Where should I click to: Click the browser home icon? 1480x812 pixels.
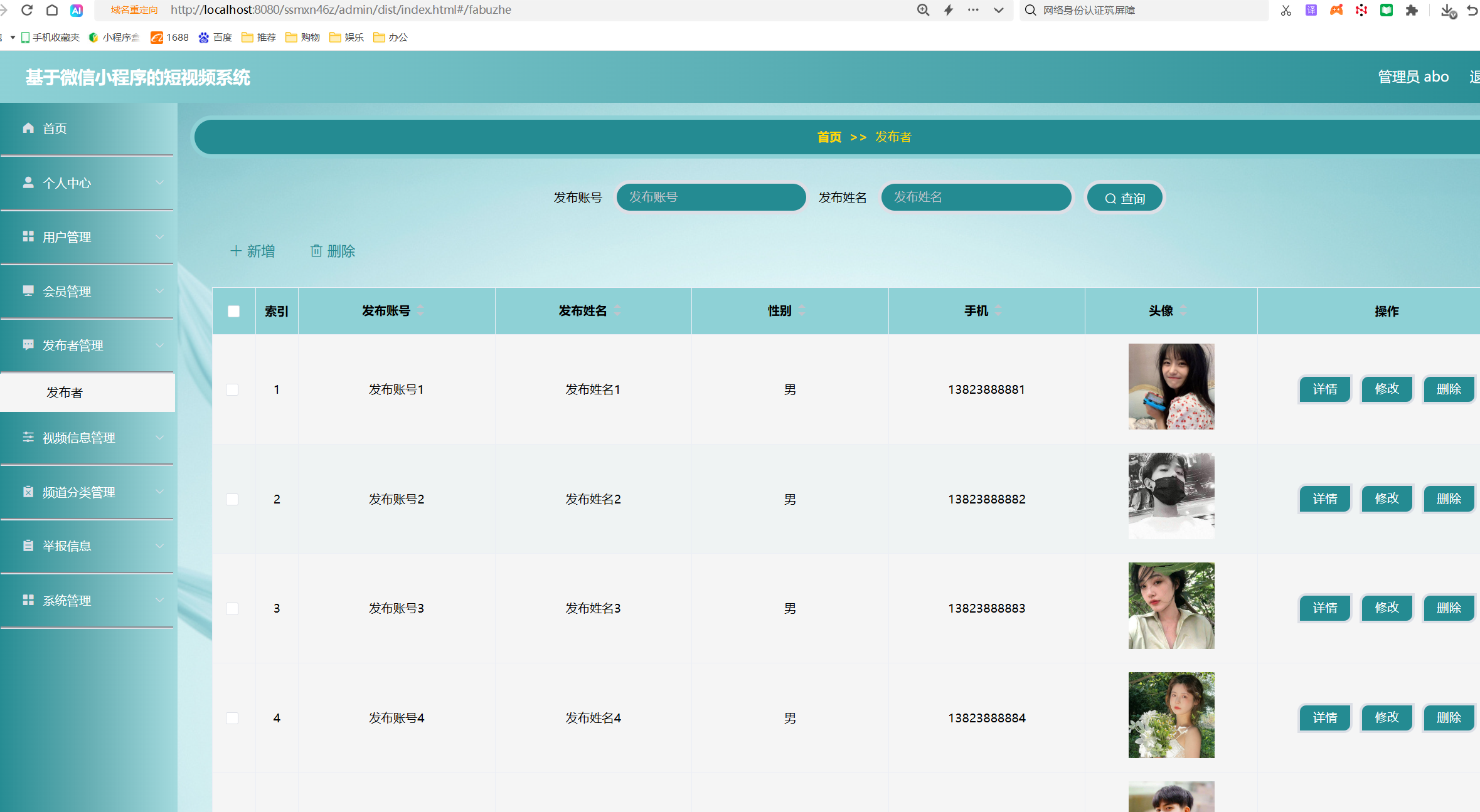click(52, 10)
